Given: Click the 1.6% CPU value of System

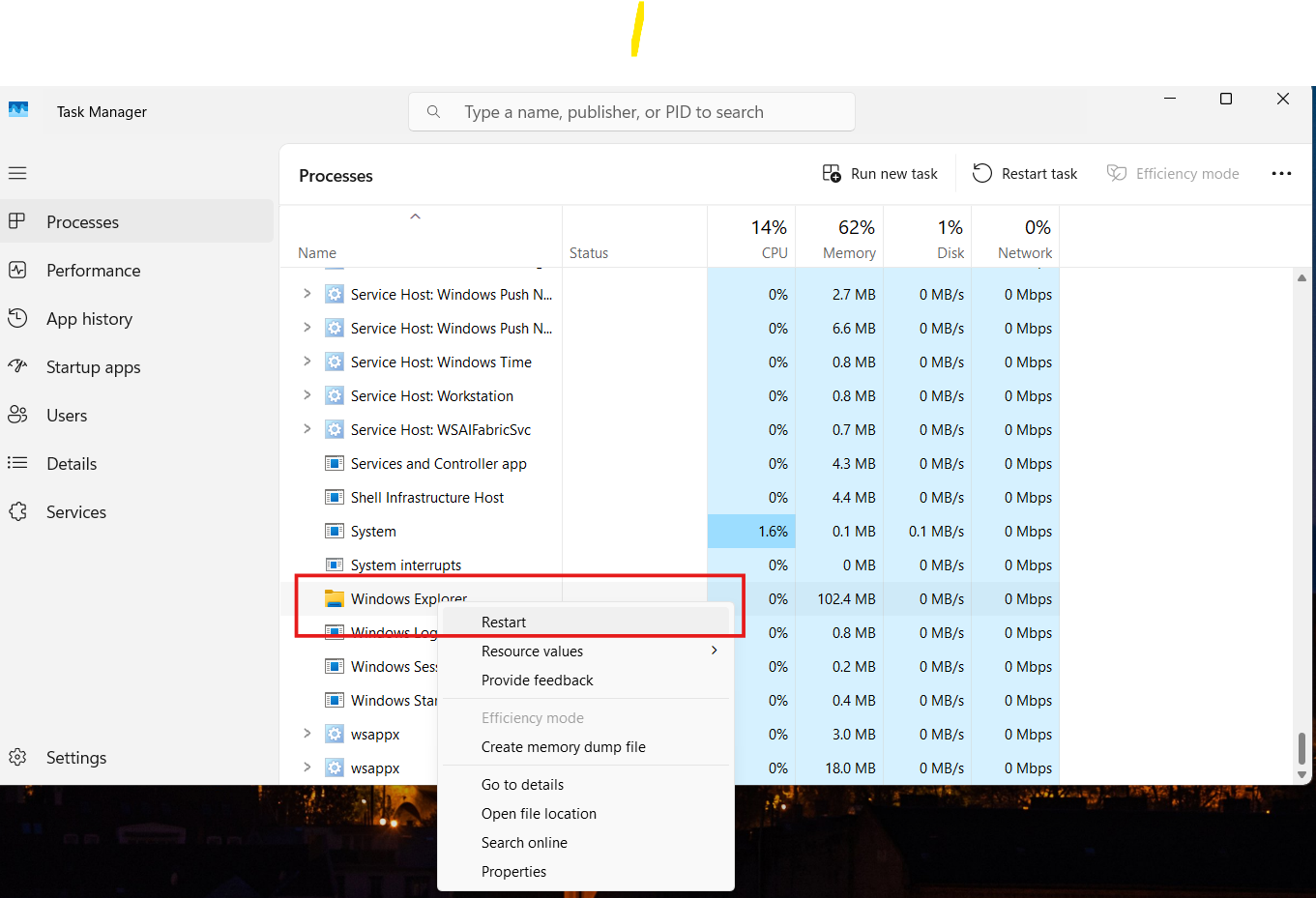Looking at the screenshot, I should (773, 531).
